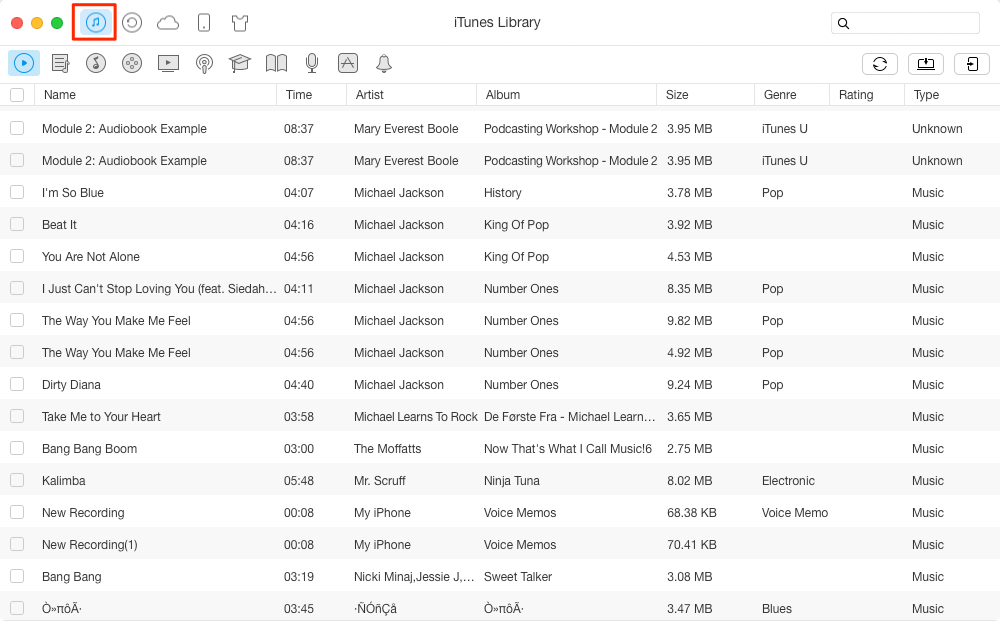Select the song Dirty Diana

(71, 384)
